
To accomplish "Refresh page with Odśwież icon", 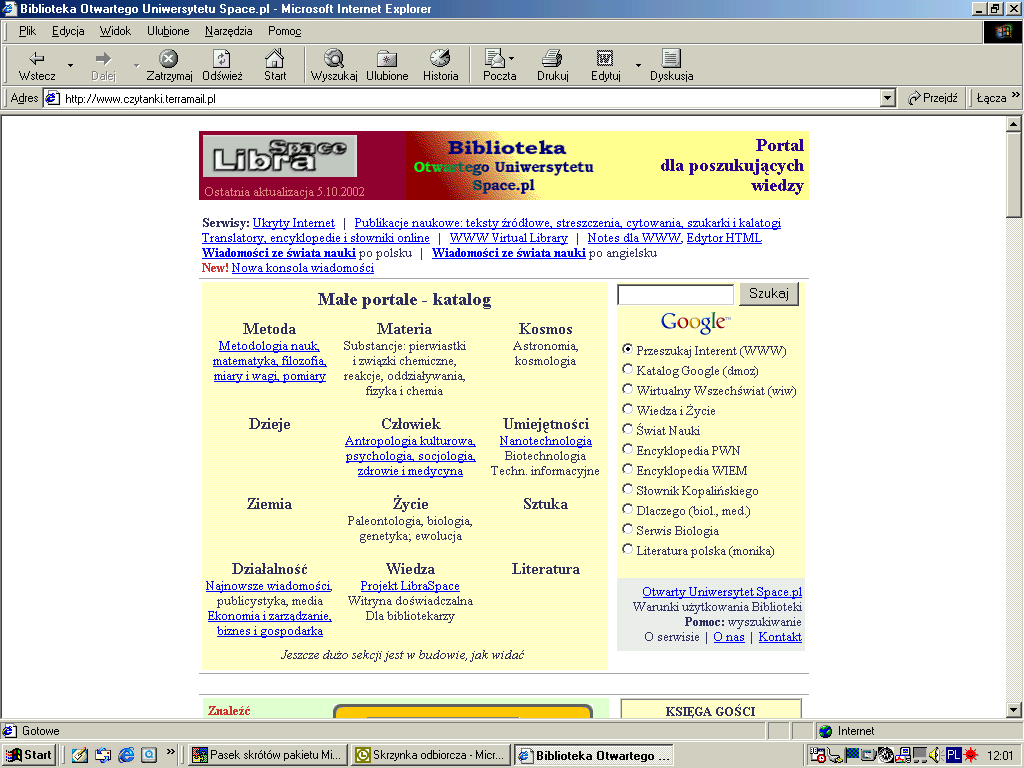I will [x=222, y=59].
